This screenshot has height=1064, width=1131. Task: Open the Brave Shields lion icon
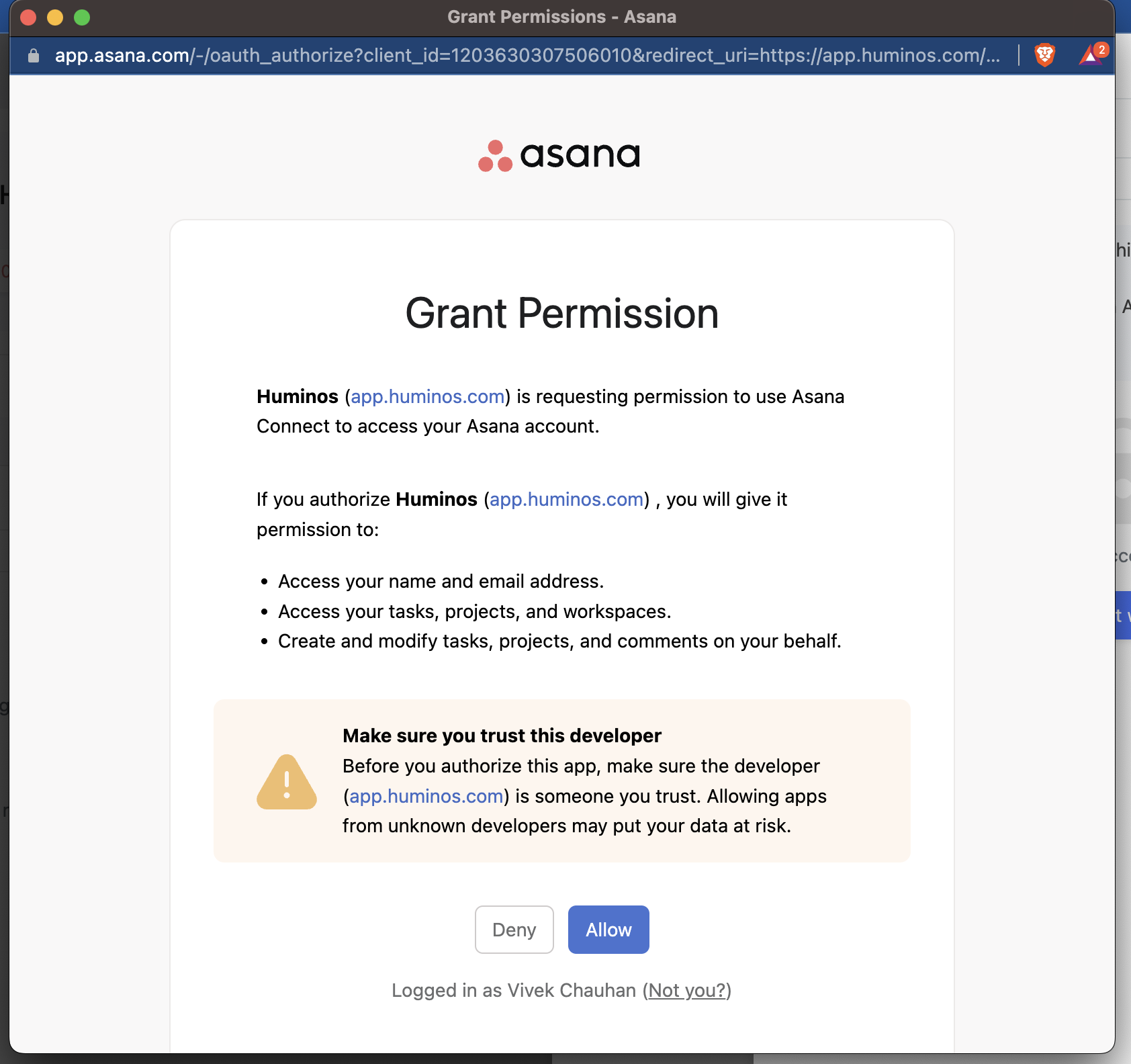tap(1045, 55)
